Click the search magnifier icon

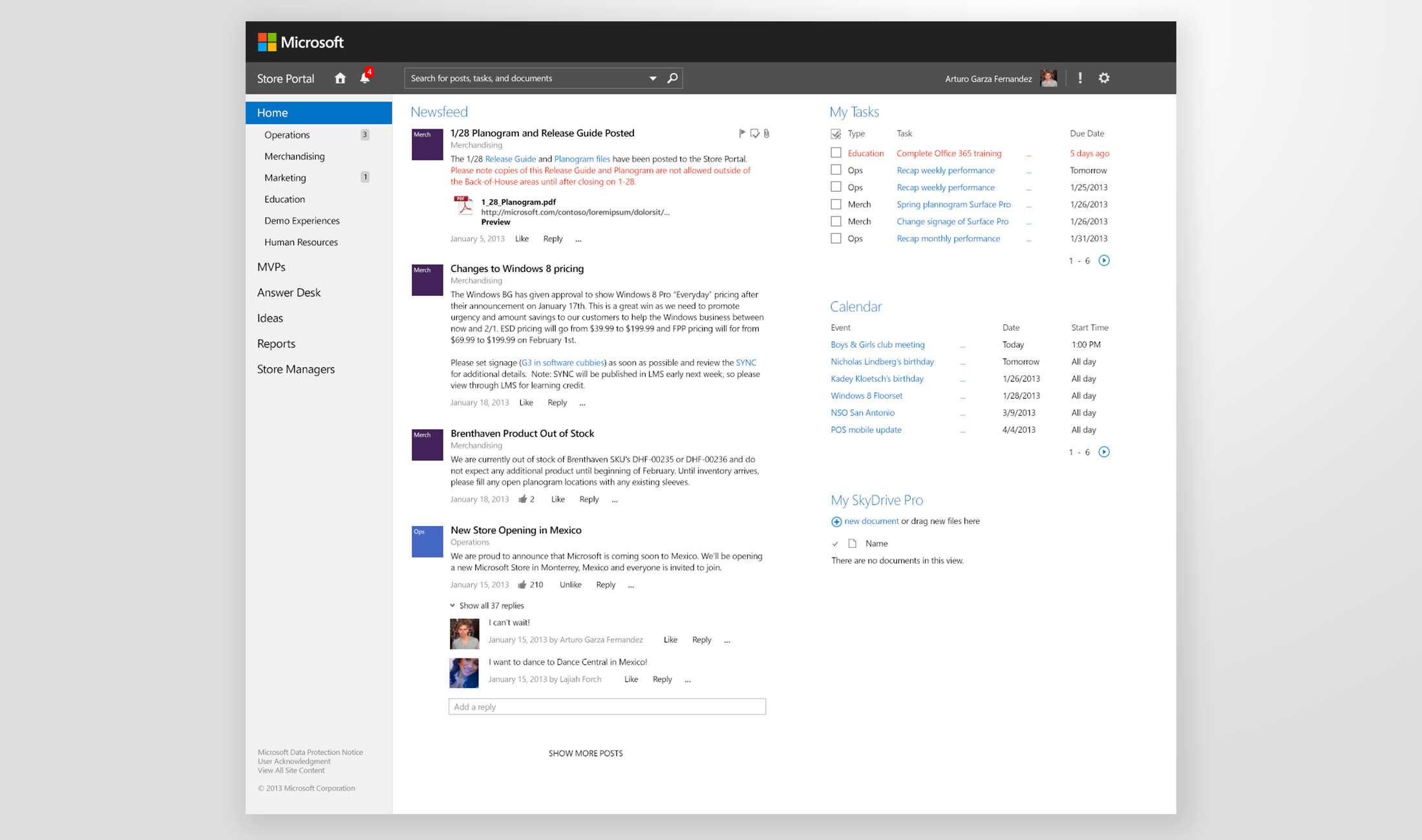(672, 78)
